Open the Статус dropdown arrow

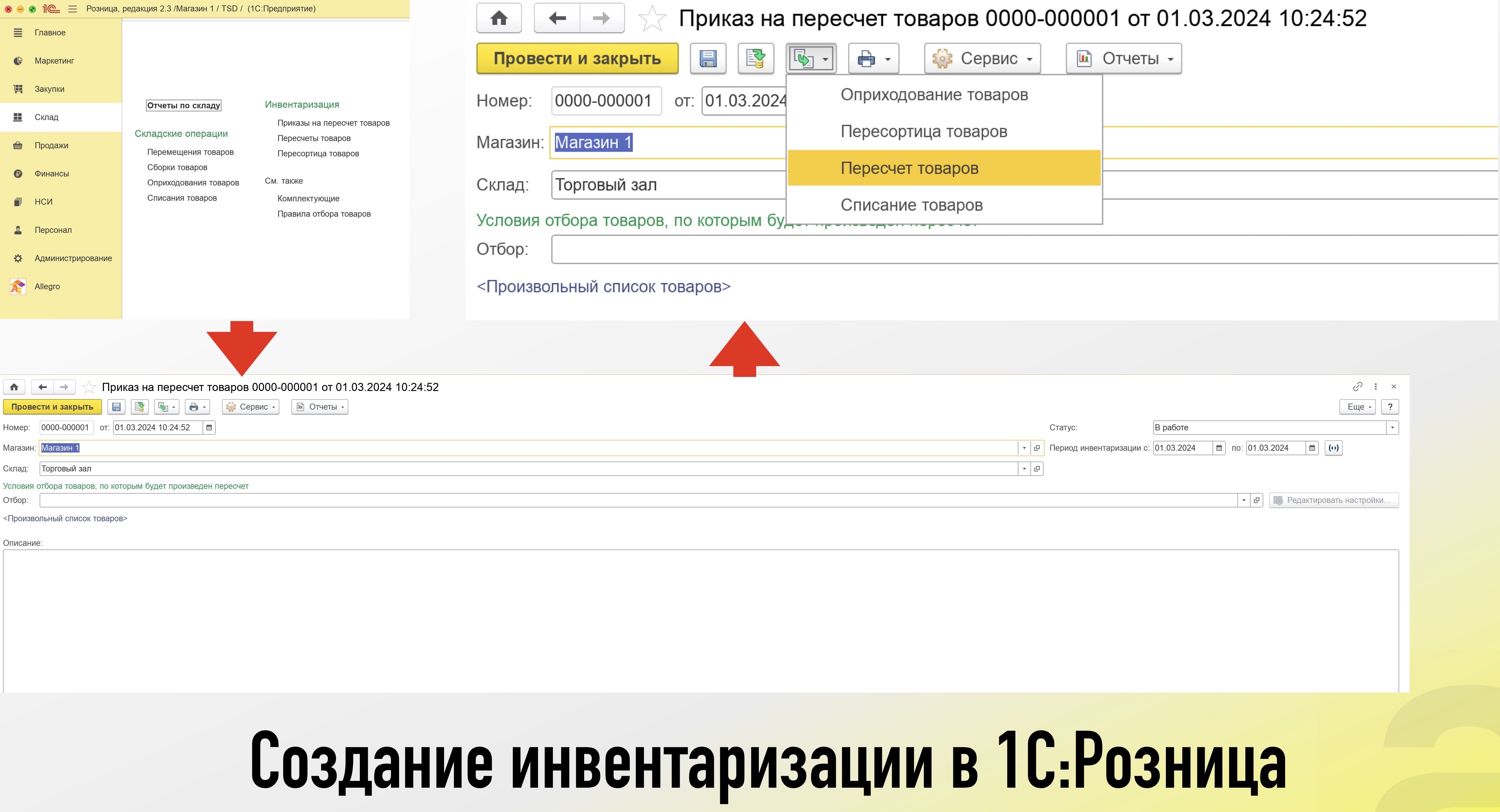coord(1392,428)
